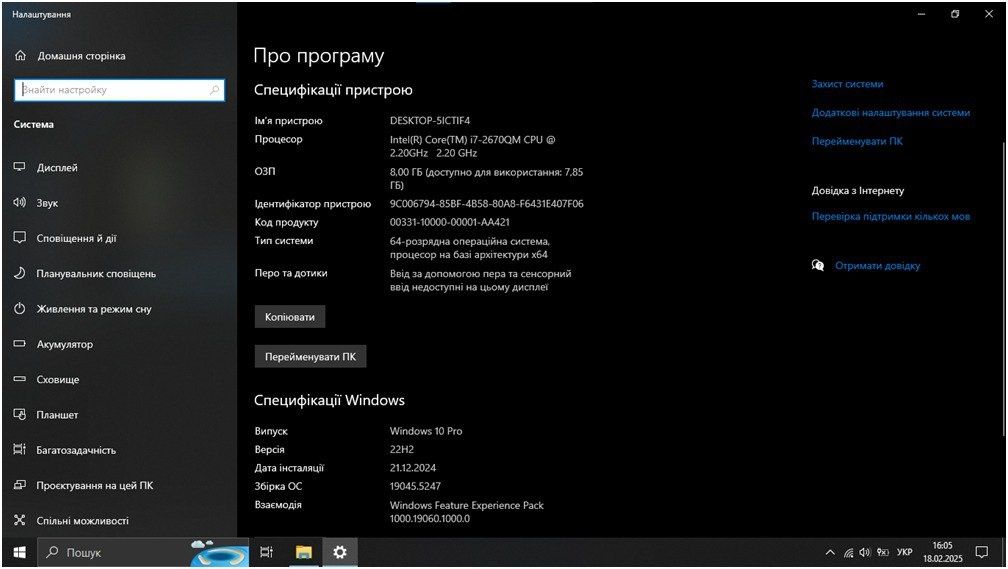1008x569 pixels.
Task: Select the Сховище menu label
Action: pos(58,380)
